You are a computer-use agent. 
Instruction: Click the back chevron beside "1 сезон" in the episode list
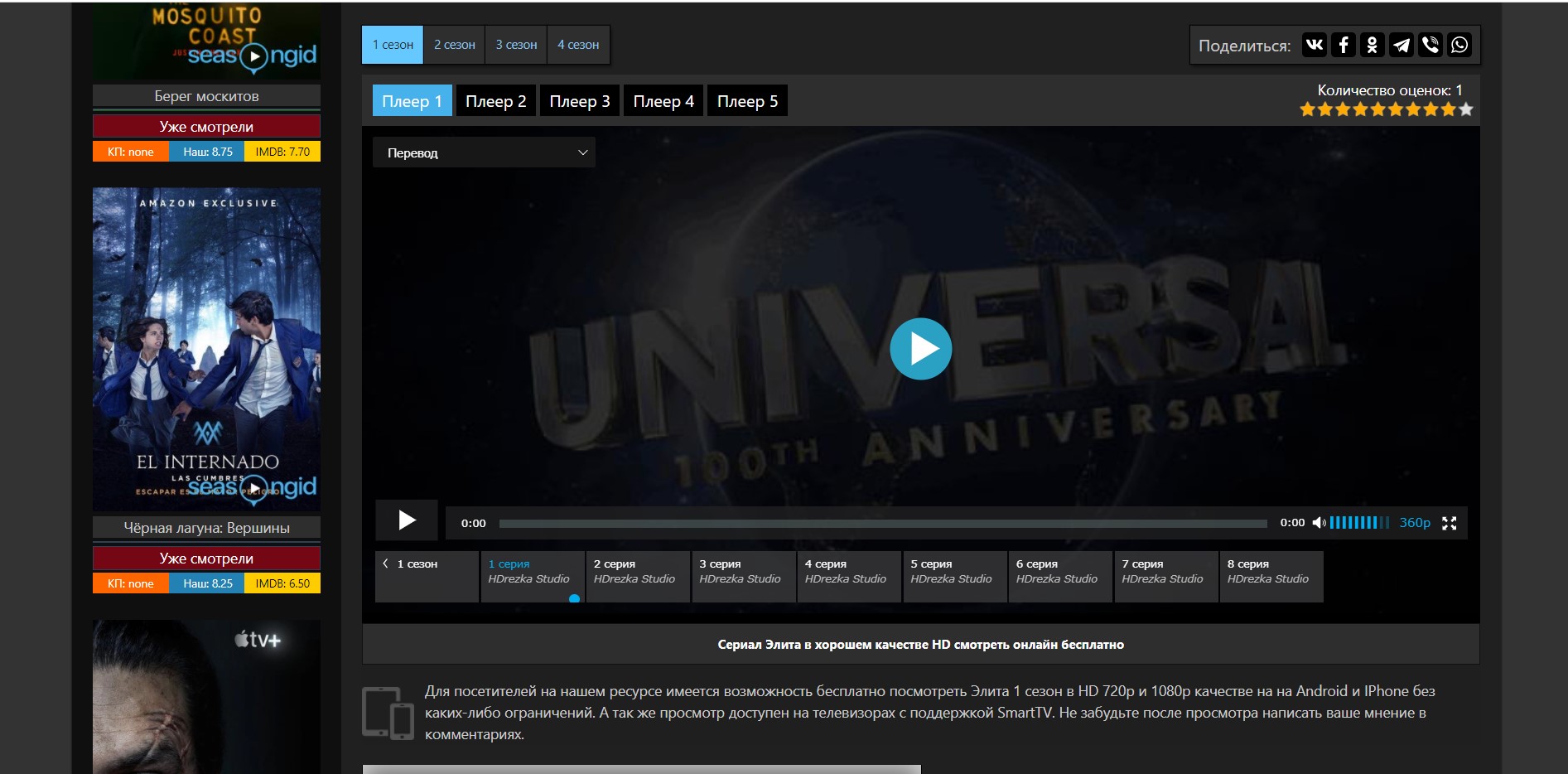click(x=385, y=564)
